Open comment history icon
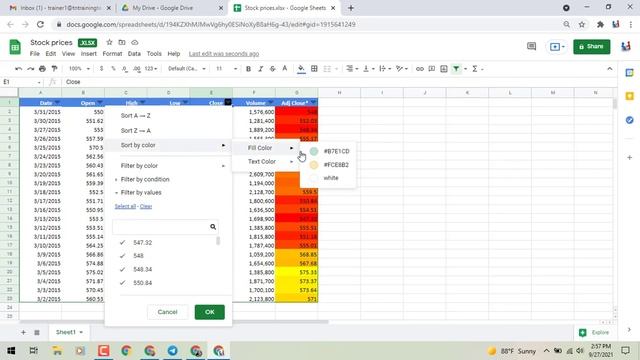Screen dimensions: 640x360 tap(531, 47)
